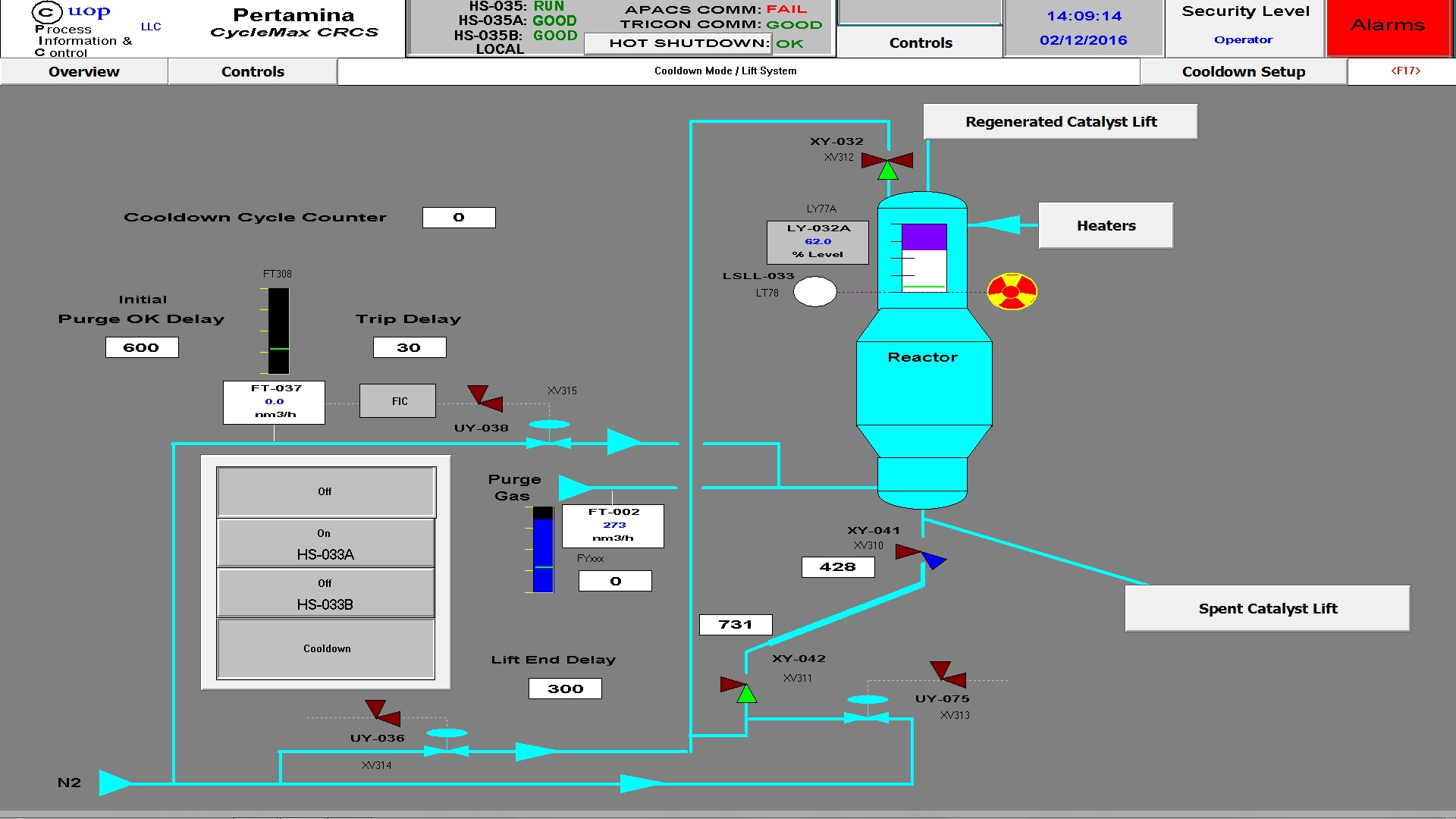
Task: Edit Initial Purge OK Delay value 600
Action: pos(142,347)
